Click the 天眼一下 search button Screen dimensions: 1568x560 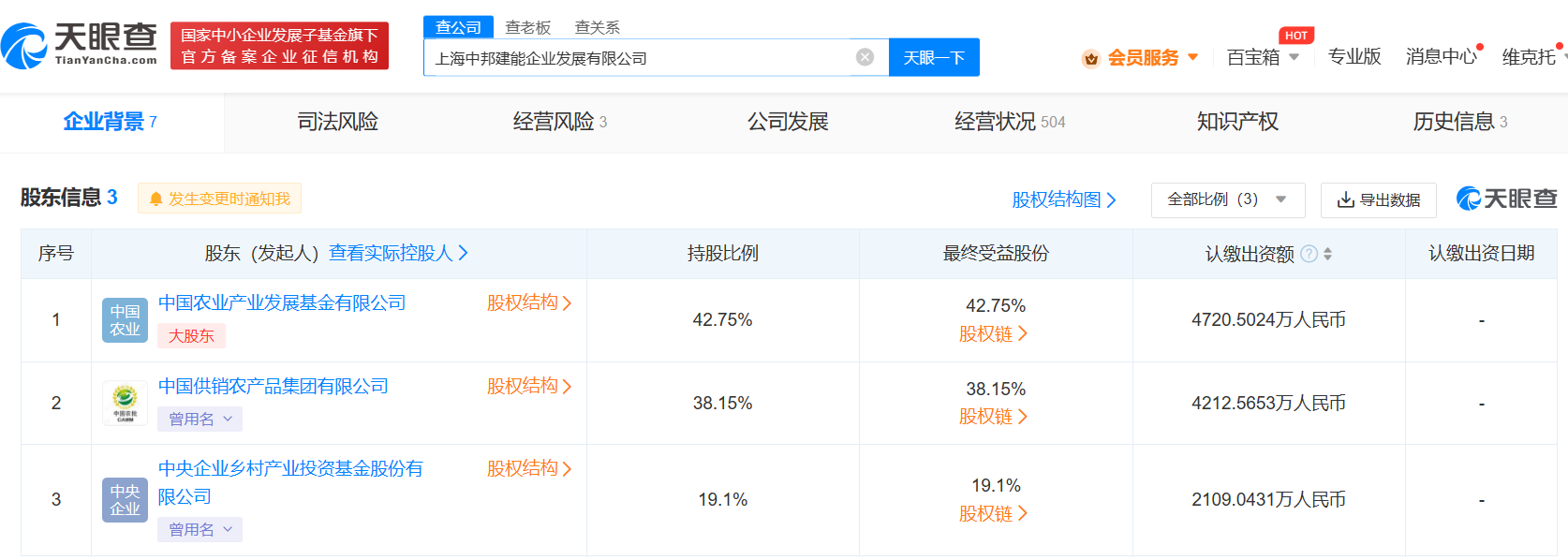(934, 57)
